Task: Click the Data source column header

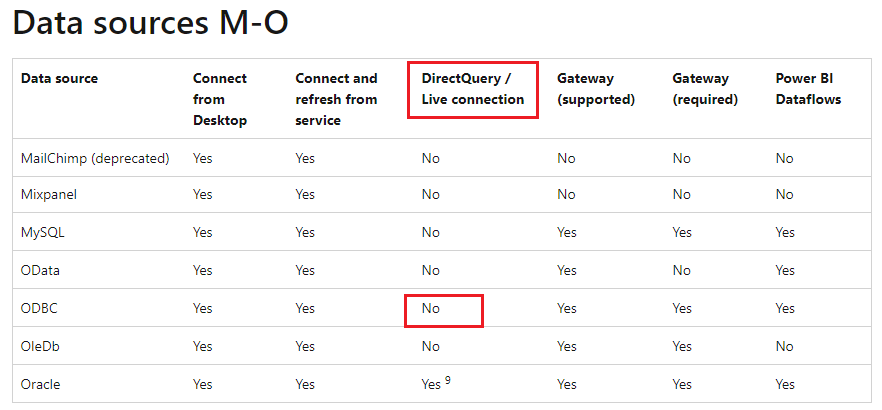Action: point(59,78)
